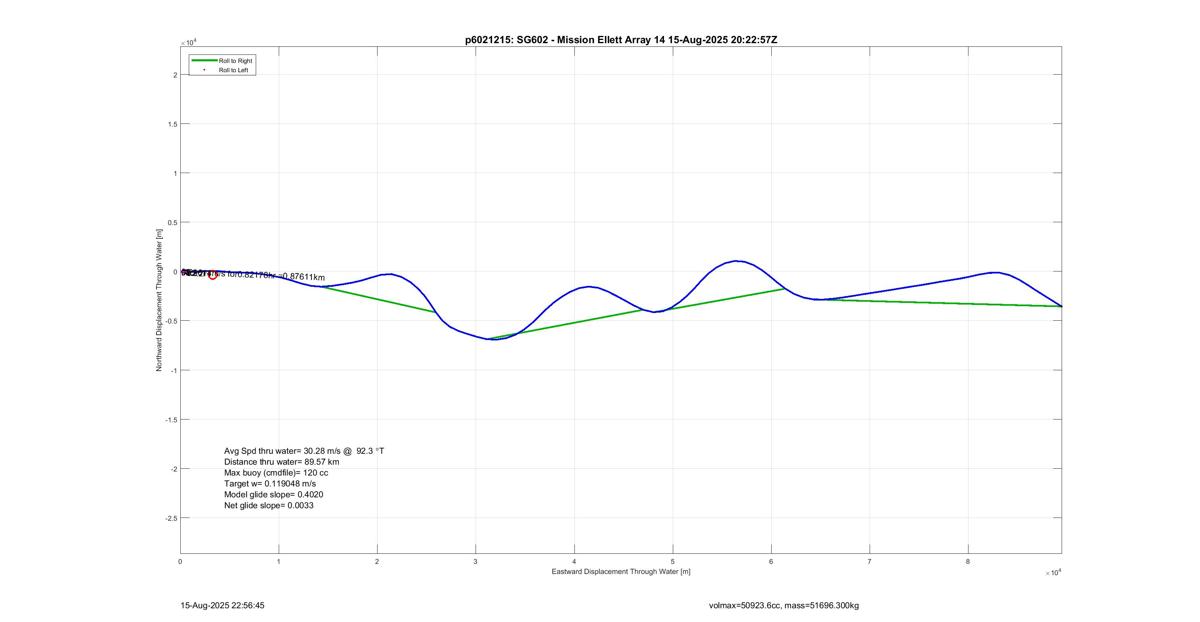This screenshot has height=622, width=1200.
Task: Click the 'Max buoy (cmdfile)= 120 cc' line
Action: (277, 473)
